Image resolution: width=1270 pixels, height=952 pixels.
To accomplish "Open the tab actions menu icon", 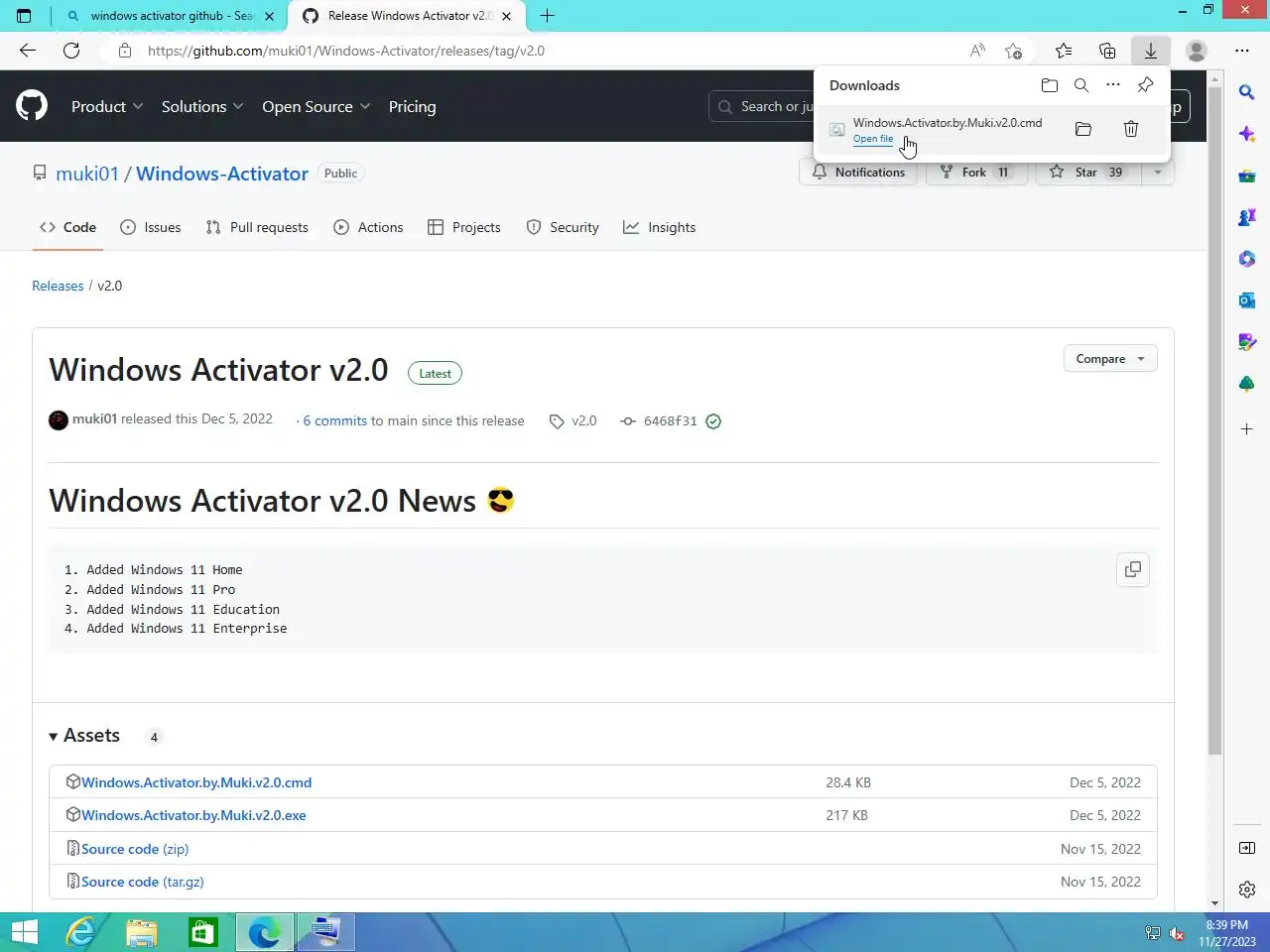I will [x=24, y=16].
